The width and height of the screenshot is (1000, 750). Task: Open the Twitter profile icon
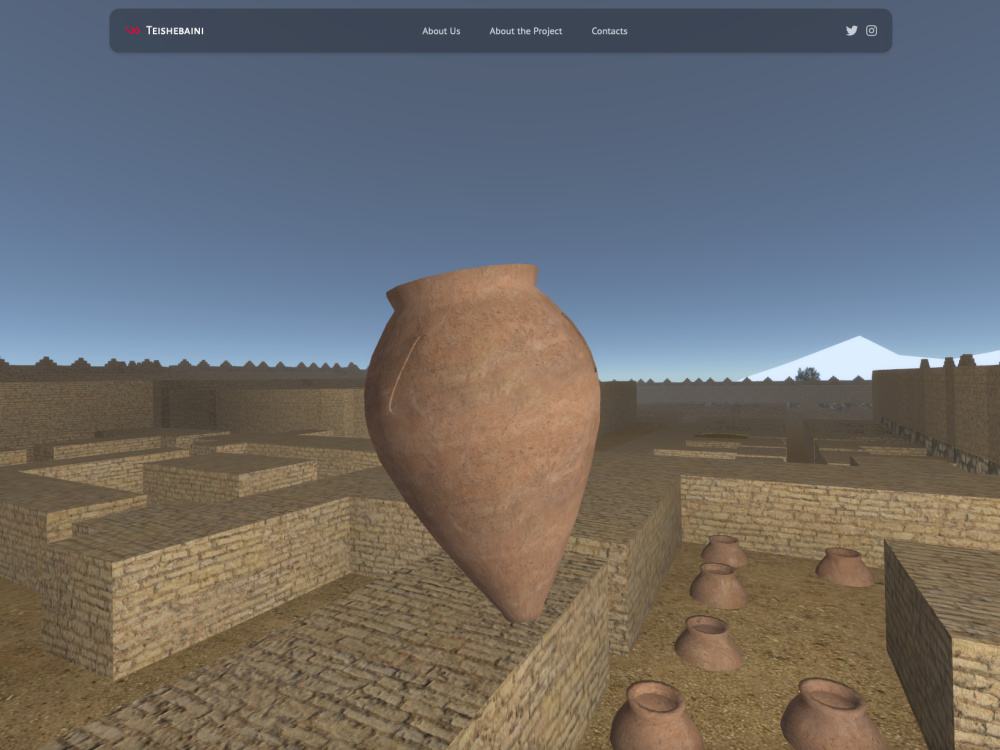tap(851, 31)
